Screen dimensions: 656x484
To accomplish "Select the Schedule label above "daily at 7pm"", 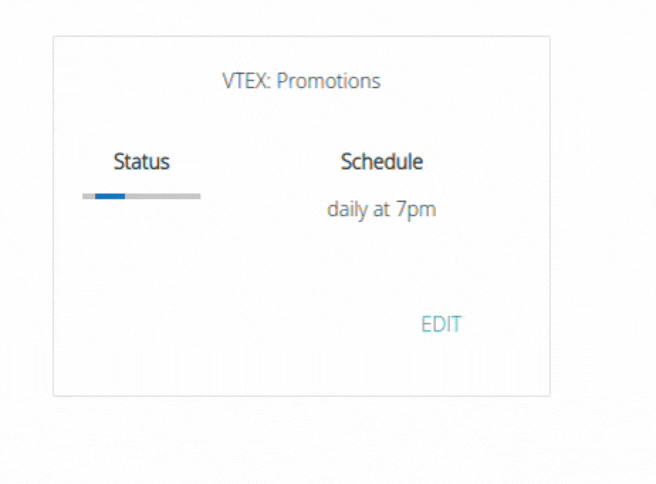I will [x=381, y=161].
